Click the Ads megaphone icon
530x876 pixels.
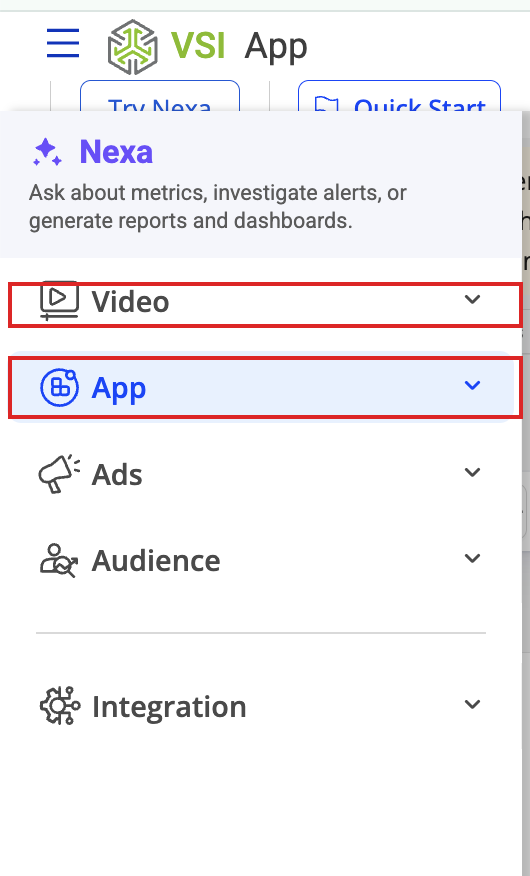coord(59,474)
